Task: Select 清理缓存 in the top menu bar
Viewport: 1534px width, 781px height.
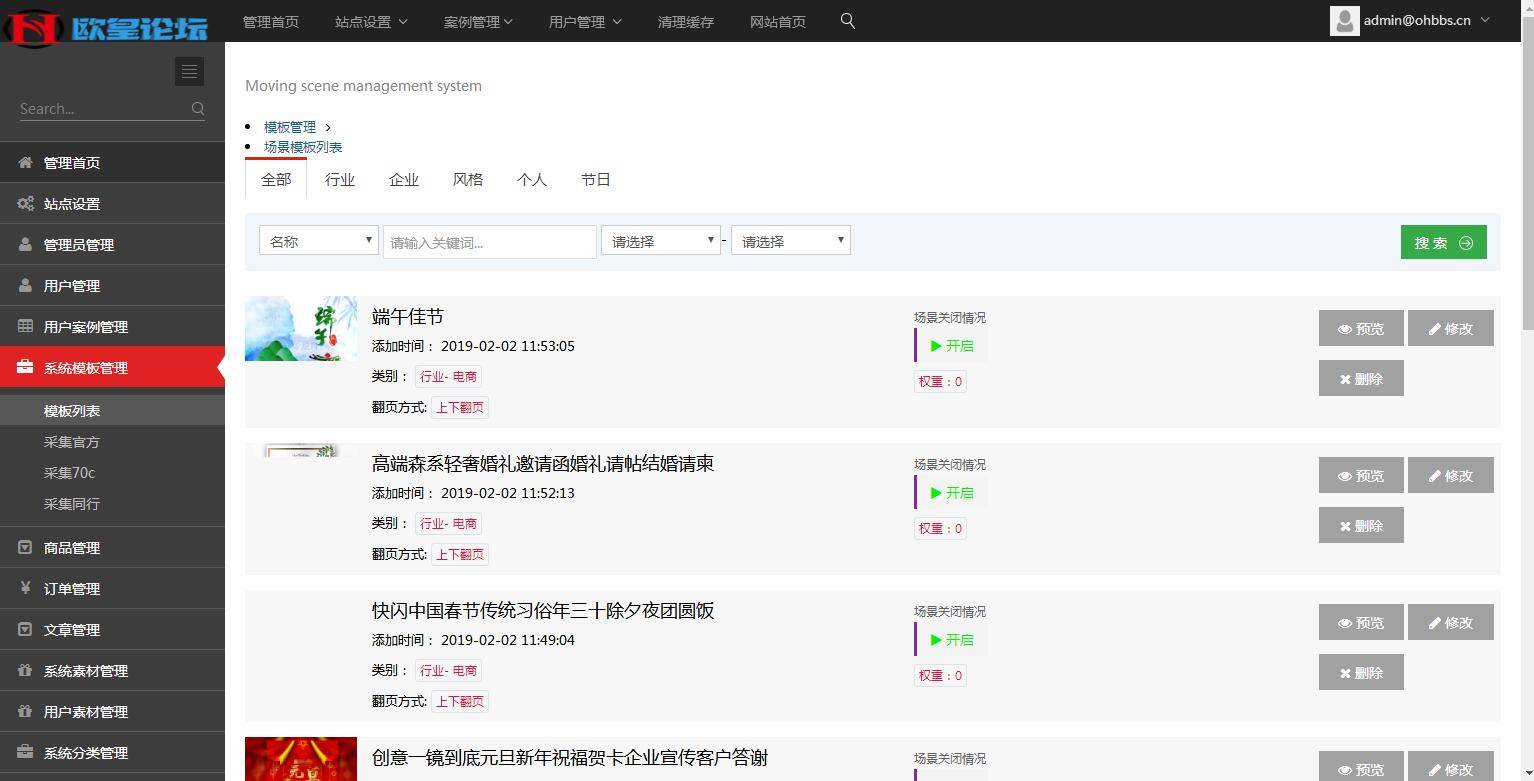Action: [x=685, y=21]
